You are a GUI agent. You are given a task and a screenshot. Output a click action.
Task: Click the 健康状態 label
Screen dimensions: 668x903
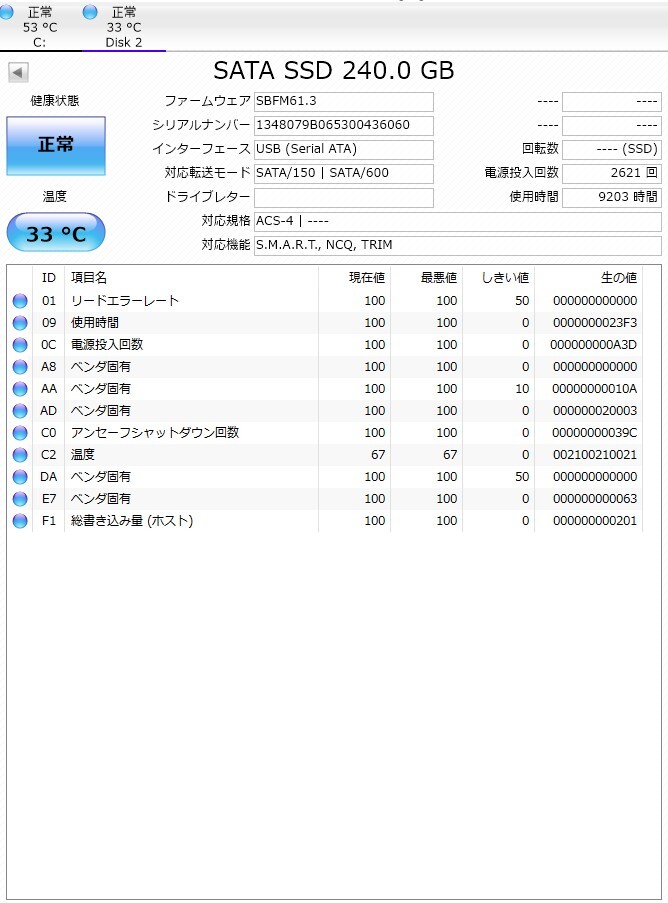click(55, 101)
